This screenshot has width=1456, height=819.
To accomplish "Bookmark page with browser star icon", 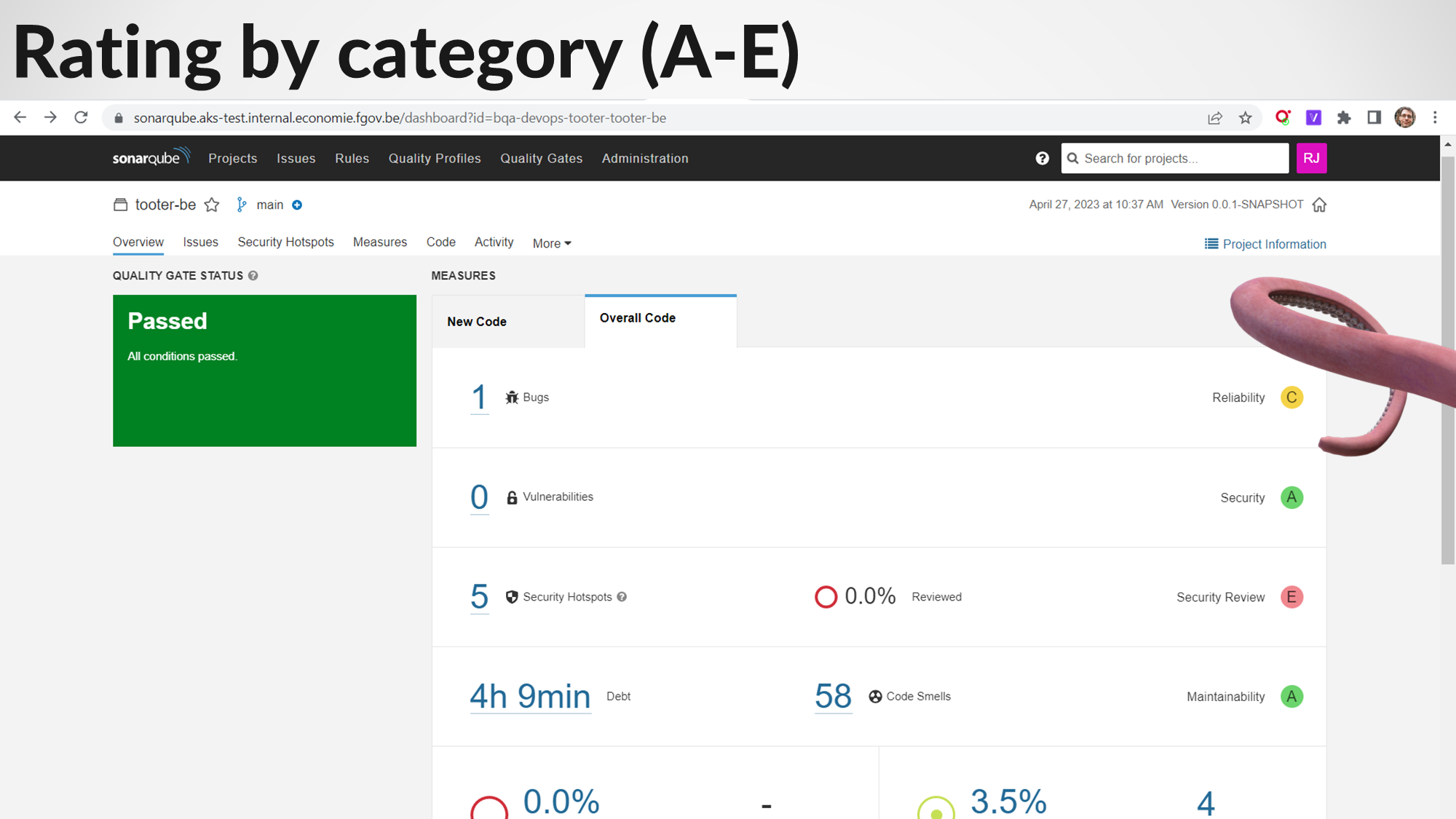I will pos(1246,118).
